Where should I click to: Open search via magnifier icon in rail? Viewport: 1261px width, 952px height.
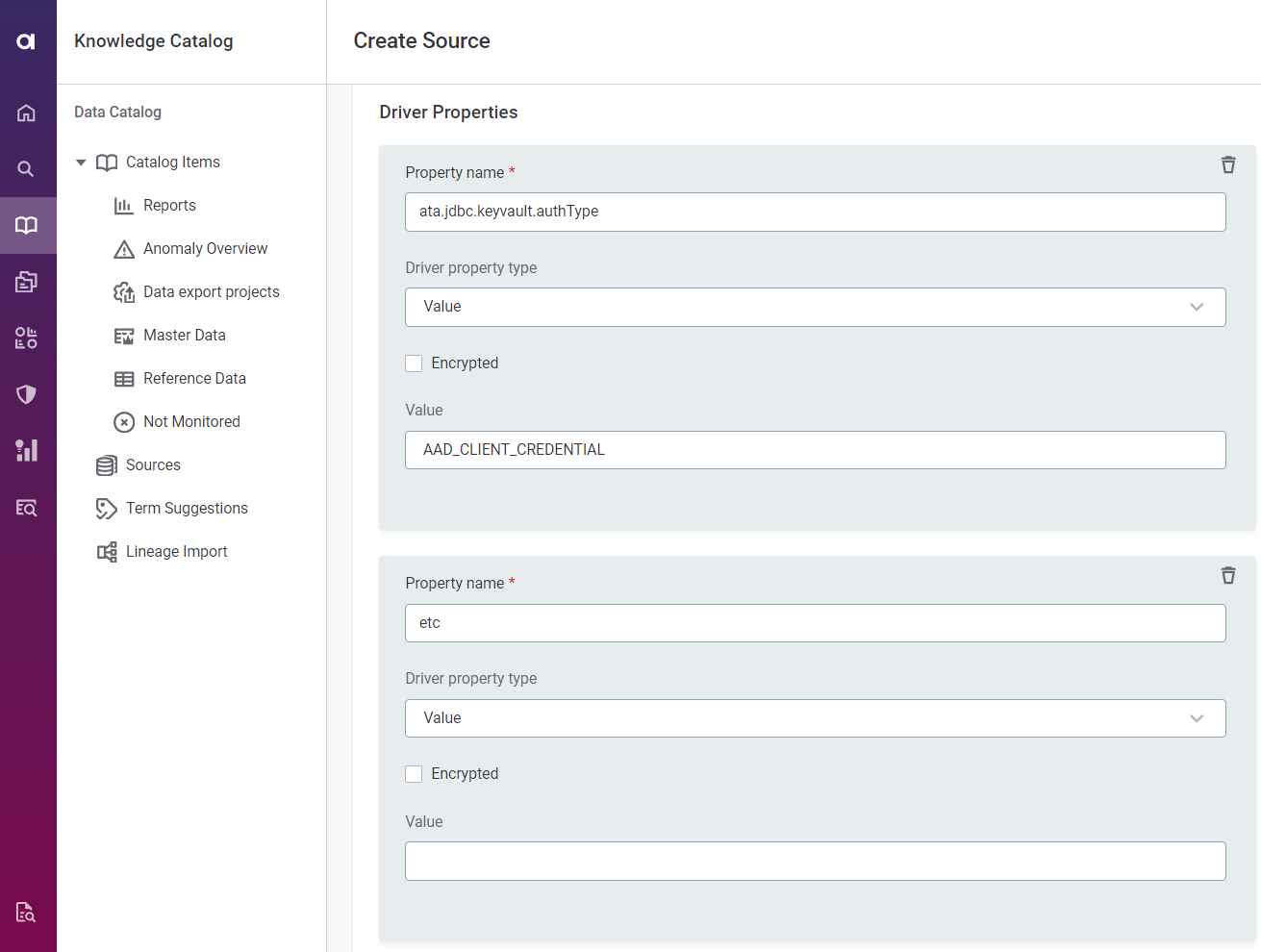point(26,169)
